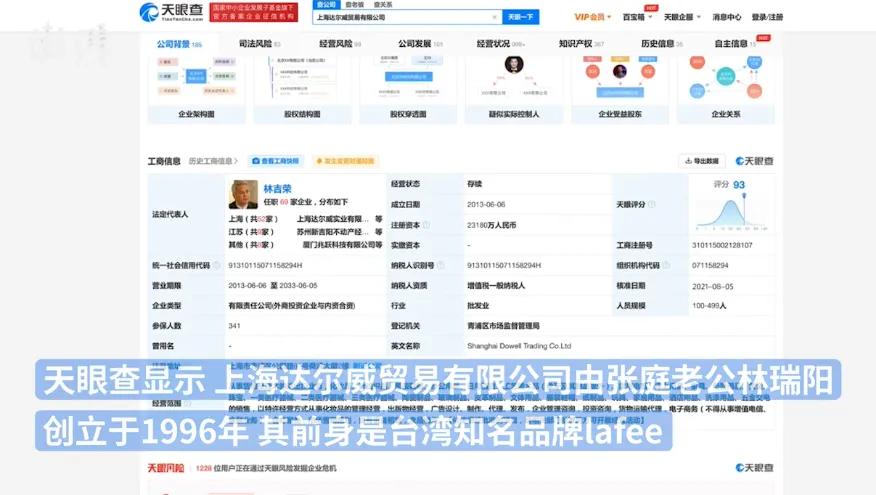Click the 其他 region count entry
Image resolution: width=876 pixels, height=495 pixels.
click(x=251, y=245)
